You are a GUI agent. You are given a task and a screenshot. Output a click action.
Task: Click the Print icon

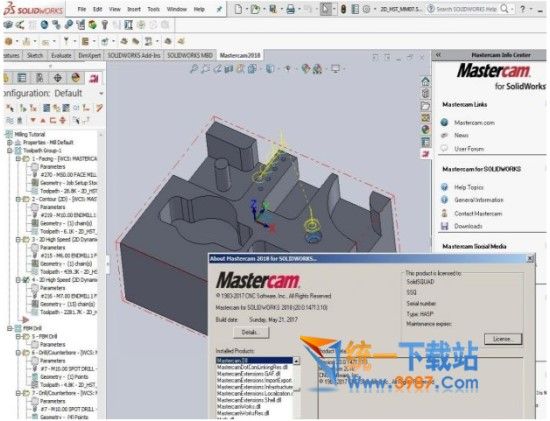290,9
